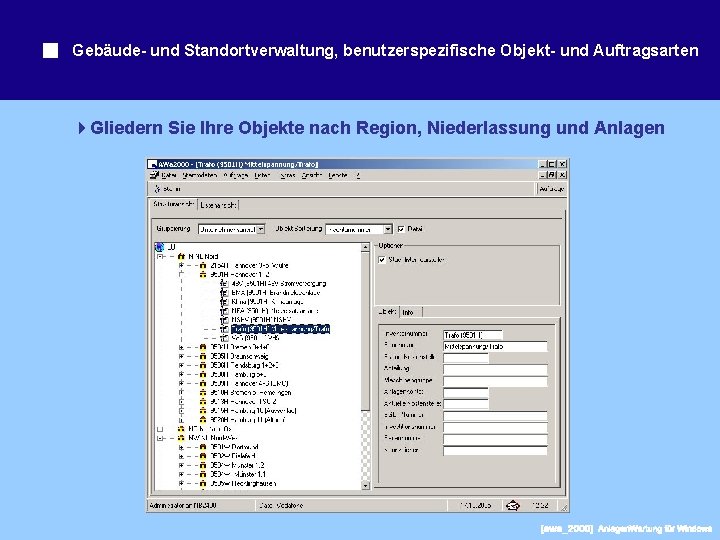The height and width of the screenshot is (540, 720).
Task: Open the Datei menu
Action: pos(169,175)
